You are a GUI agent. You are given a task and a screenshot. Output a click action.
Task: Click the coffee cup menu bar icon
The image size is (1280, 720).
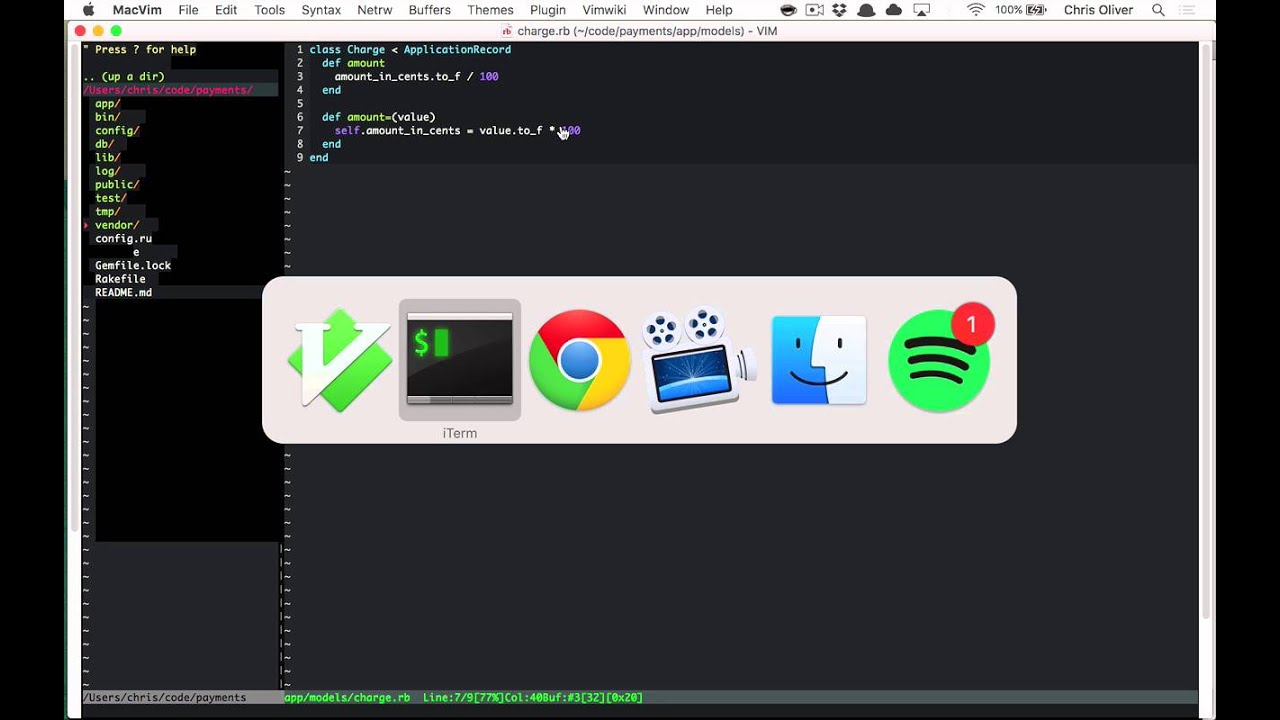point(789,10)
